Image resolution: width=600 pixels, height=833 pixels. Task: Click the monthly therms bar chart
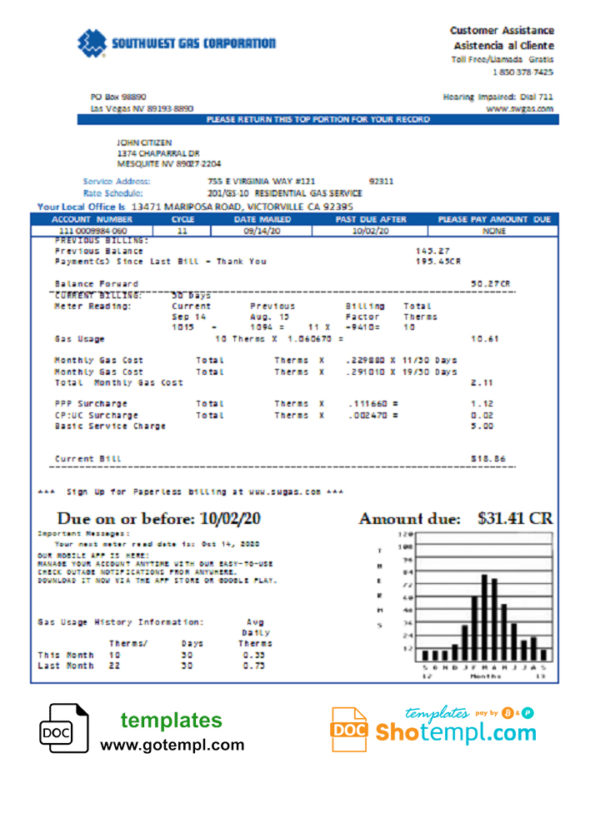(x=466, y=605)
